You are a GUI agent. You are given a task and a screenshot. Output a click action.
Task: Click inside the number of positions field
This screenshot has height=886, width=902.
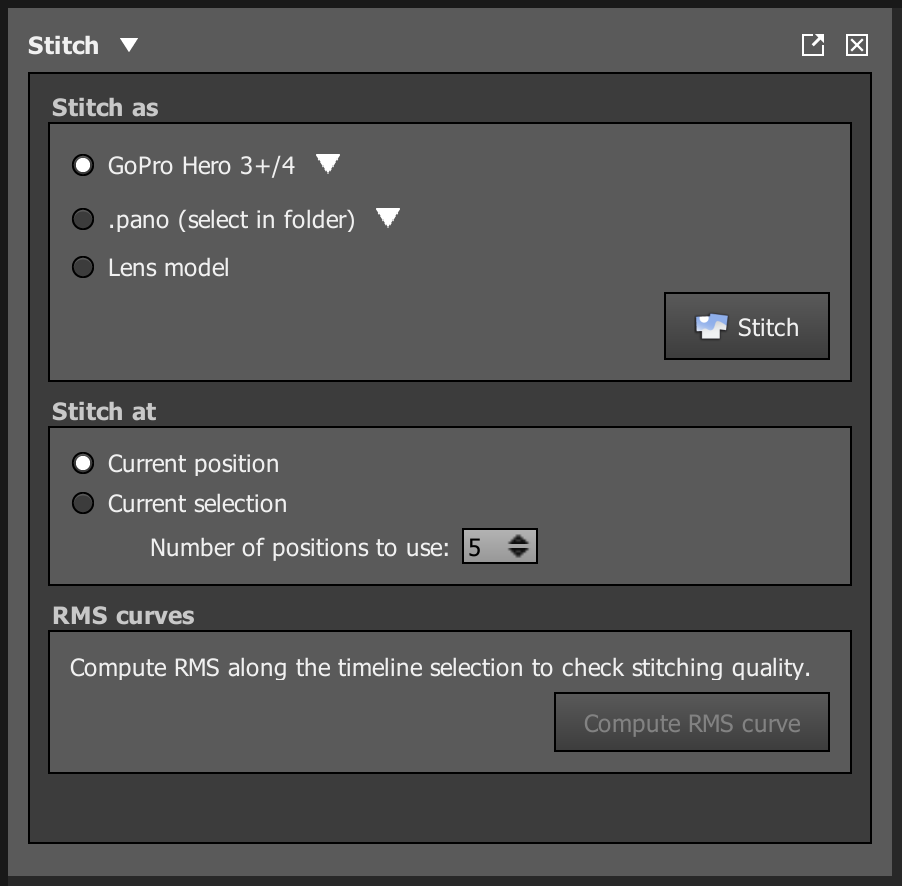pyautogui.click(x=480, y=545)
